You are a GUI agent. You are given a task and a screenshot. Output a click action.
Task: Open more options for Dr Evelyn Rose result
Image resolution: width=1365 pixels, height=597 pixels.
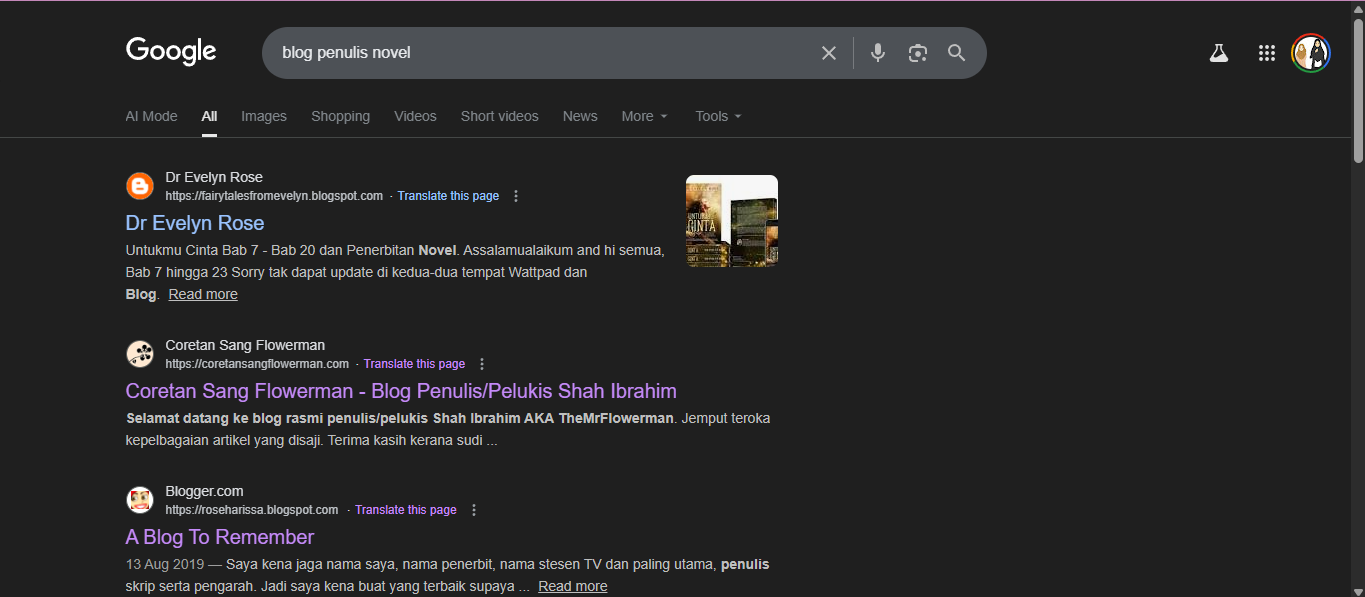tap(516, 196)
